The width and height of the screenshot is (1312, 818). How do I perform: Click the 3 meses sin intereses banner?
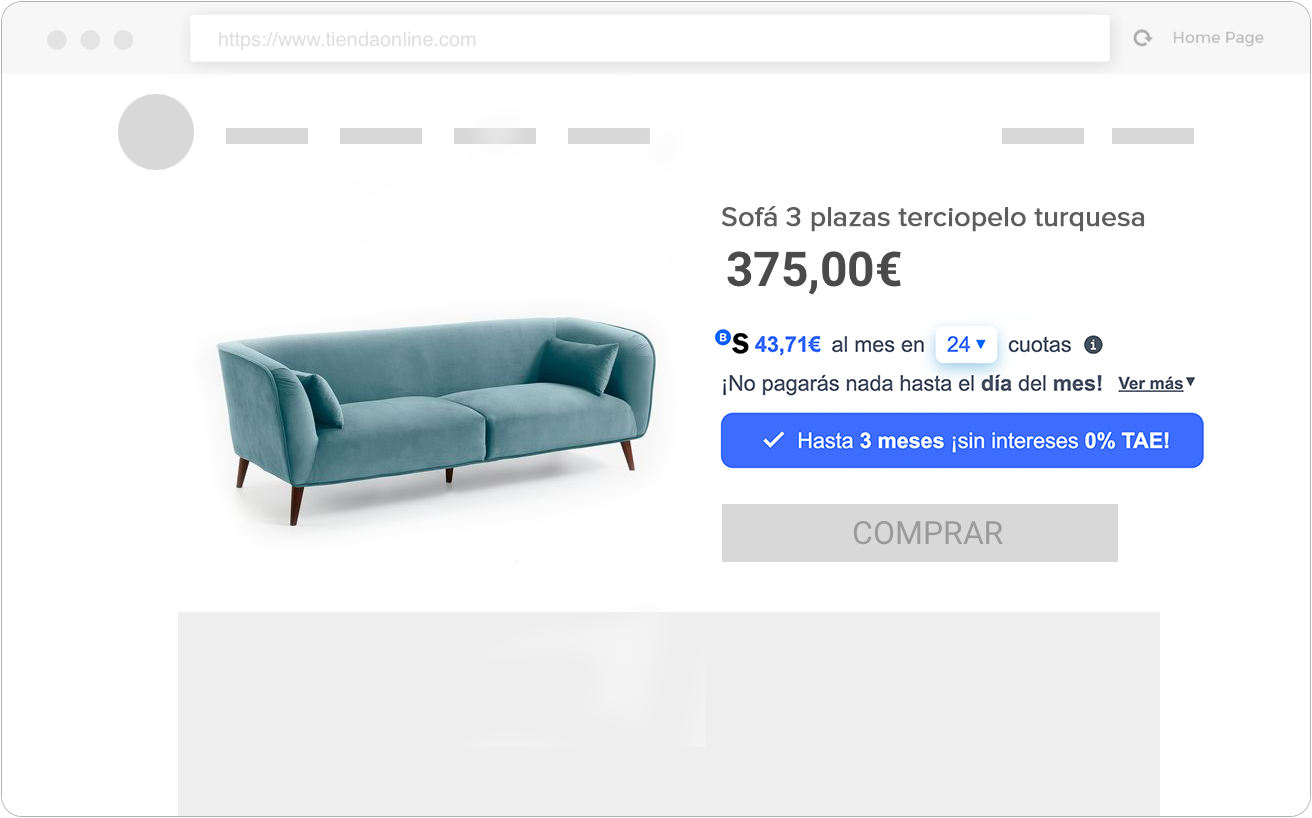pyautogui.click(x=962, y=440)
